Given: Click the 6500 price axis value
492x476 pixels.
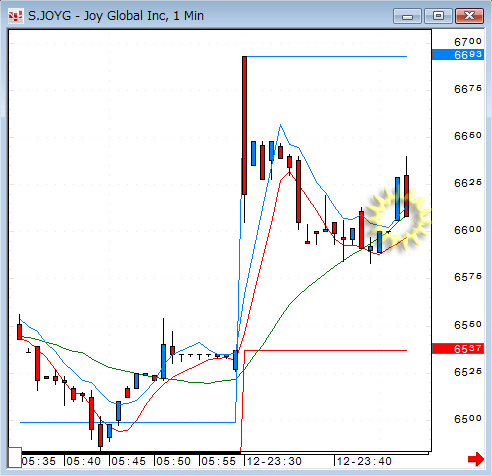Looking at the screenshot, I should click(468, 419).
